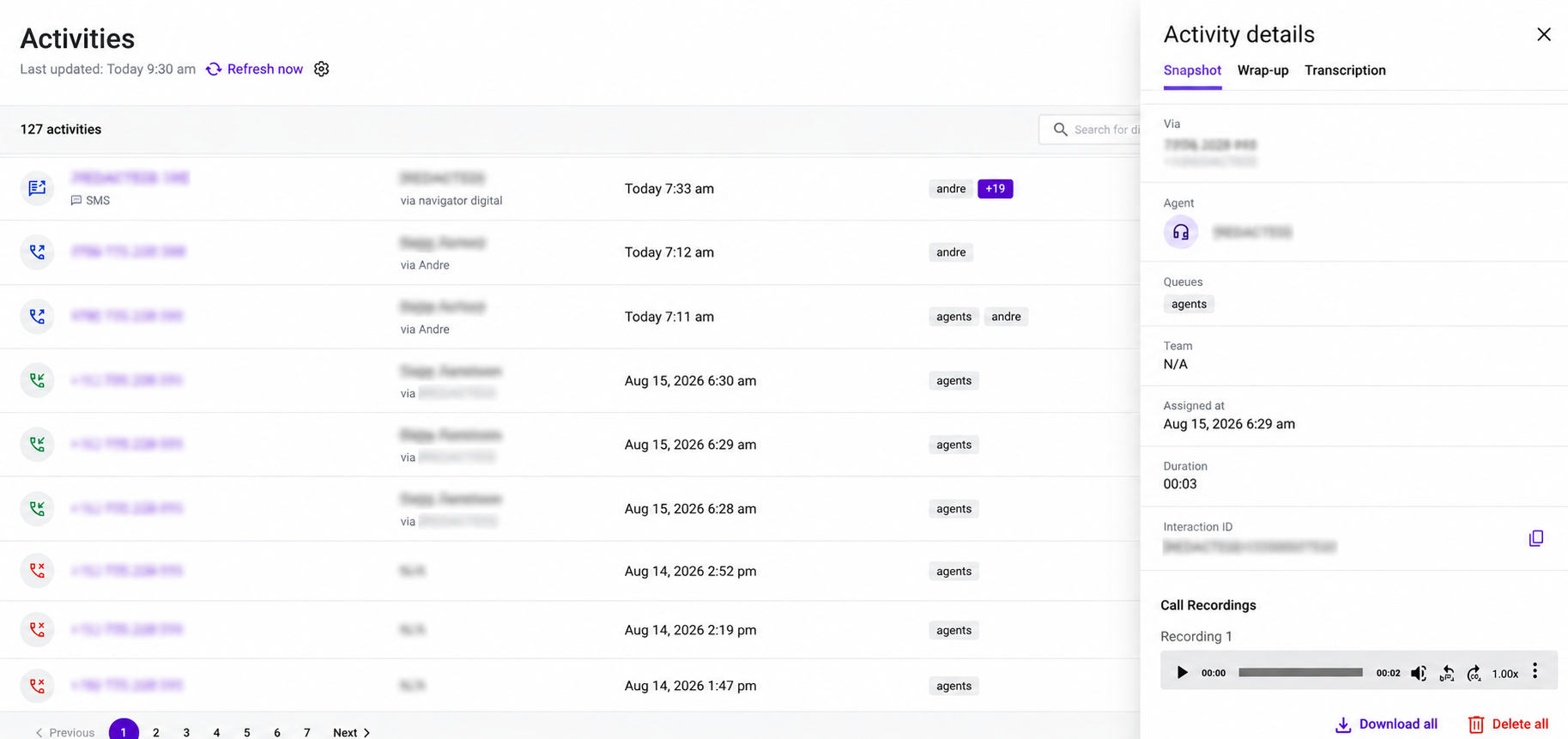Click the 'Today 7:33 am' timestamp
The width and height of the screenshot is (1568, 739).
pos(669,189)
